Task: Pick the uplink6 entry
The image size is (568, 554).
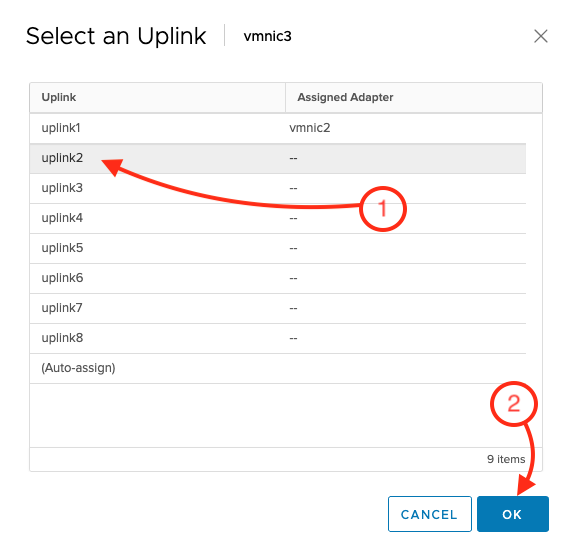Action: click(x=278, y=278)
